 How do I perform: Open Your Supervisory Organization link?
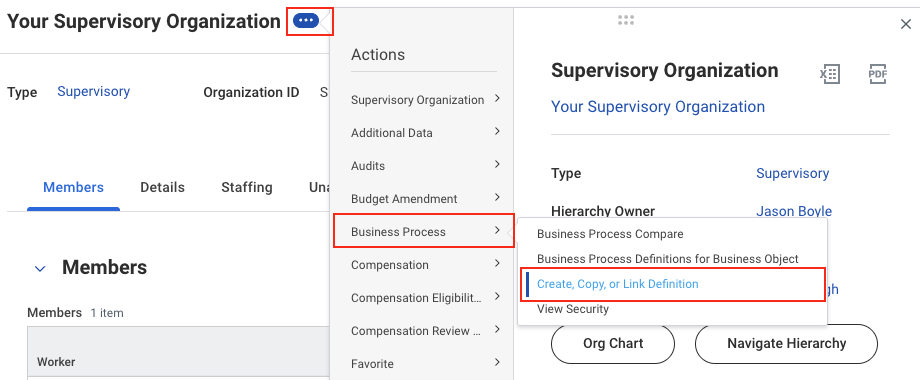(x=658, y=107)
